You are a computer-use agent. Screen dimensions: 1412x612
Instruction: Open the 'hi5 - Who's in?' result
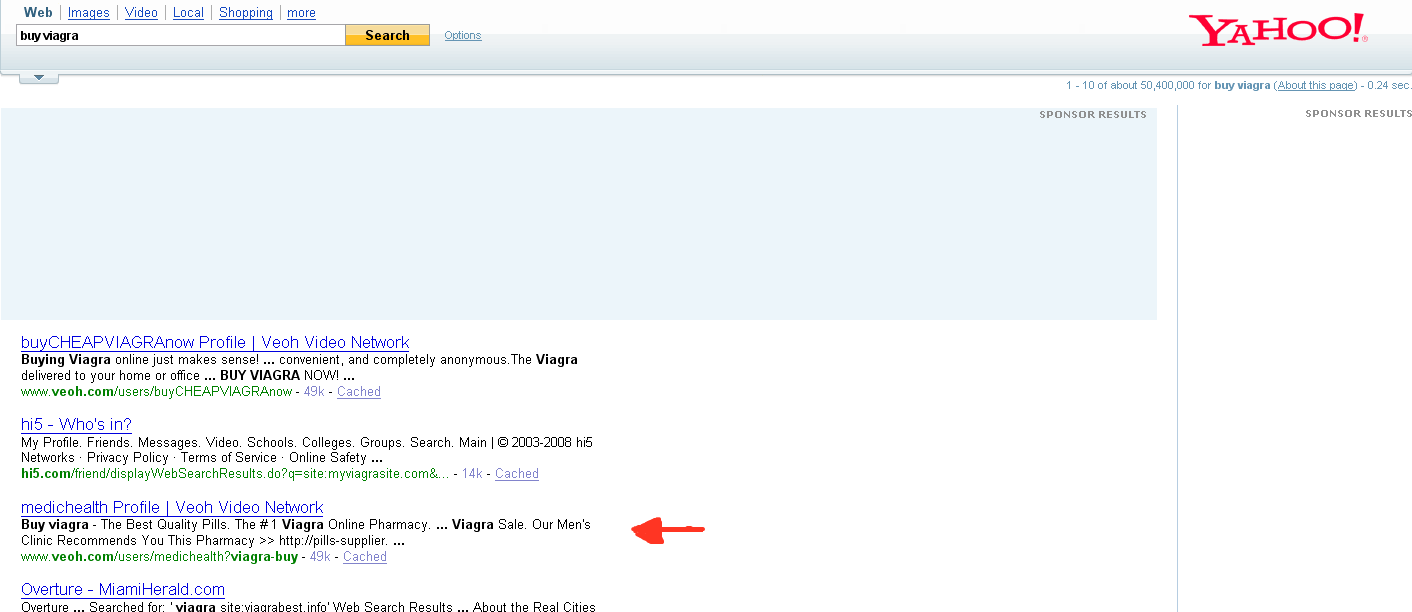click(x=76, y=424)
